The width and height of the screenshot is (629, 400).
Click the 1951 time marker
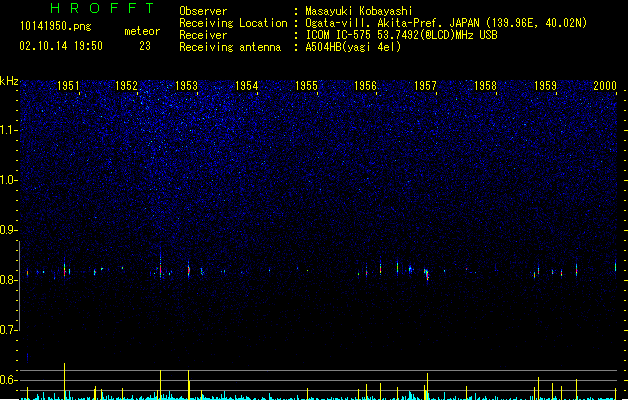(68, 85)
